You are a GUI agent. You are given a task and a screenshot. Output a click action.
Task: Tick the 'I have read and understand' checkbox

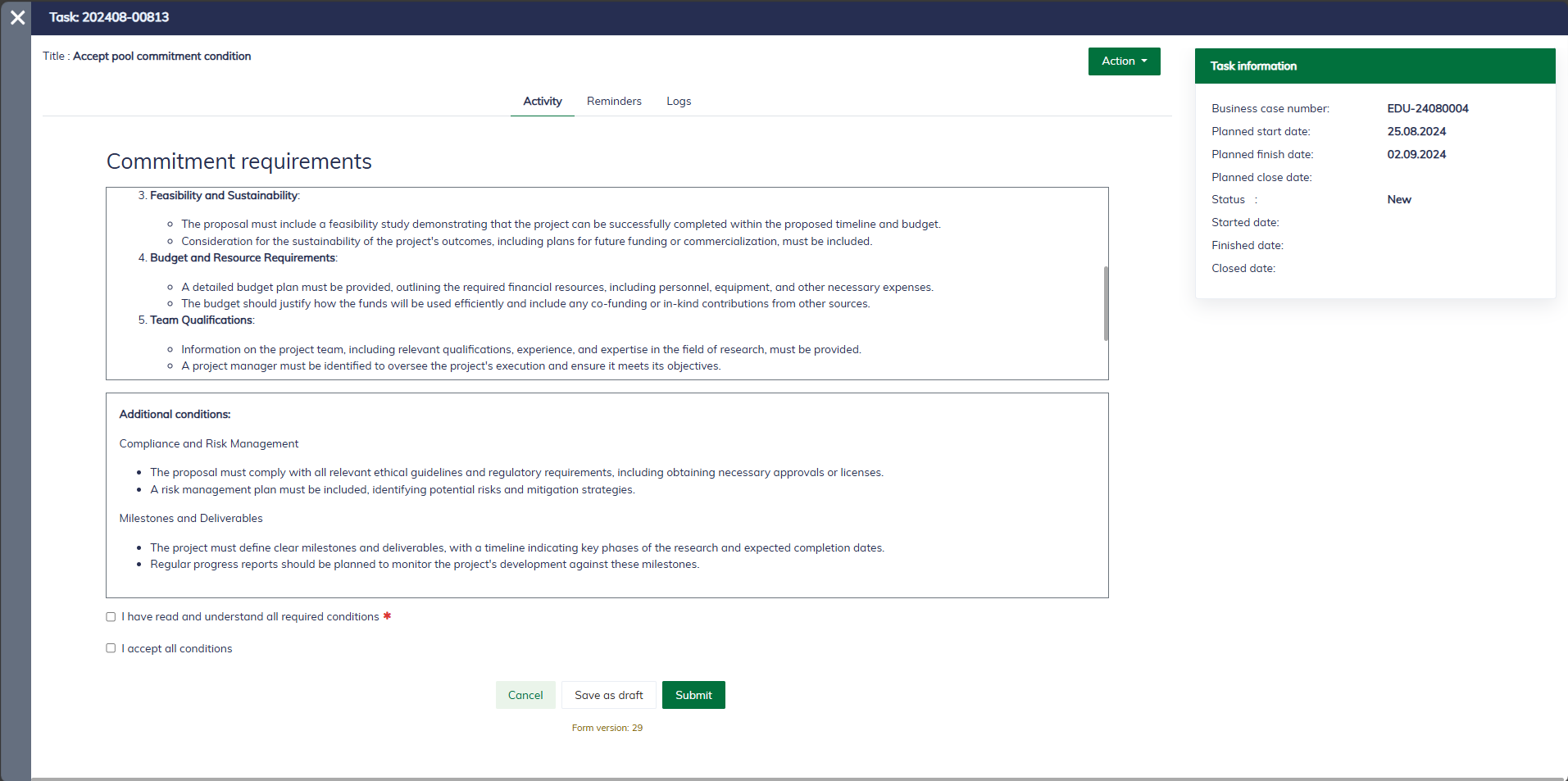(111, 617)
